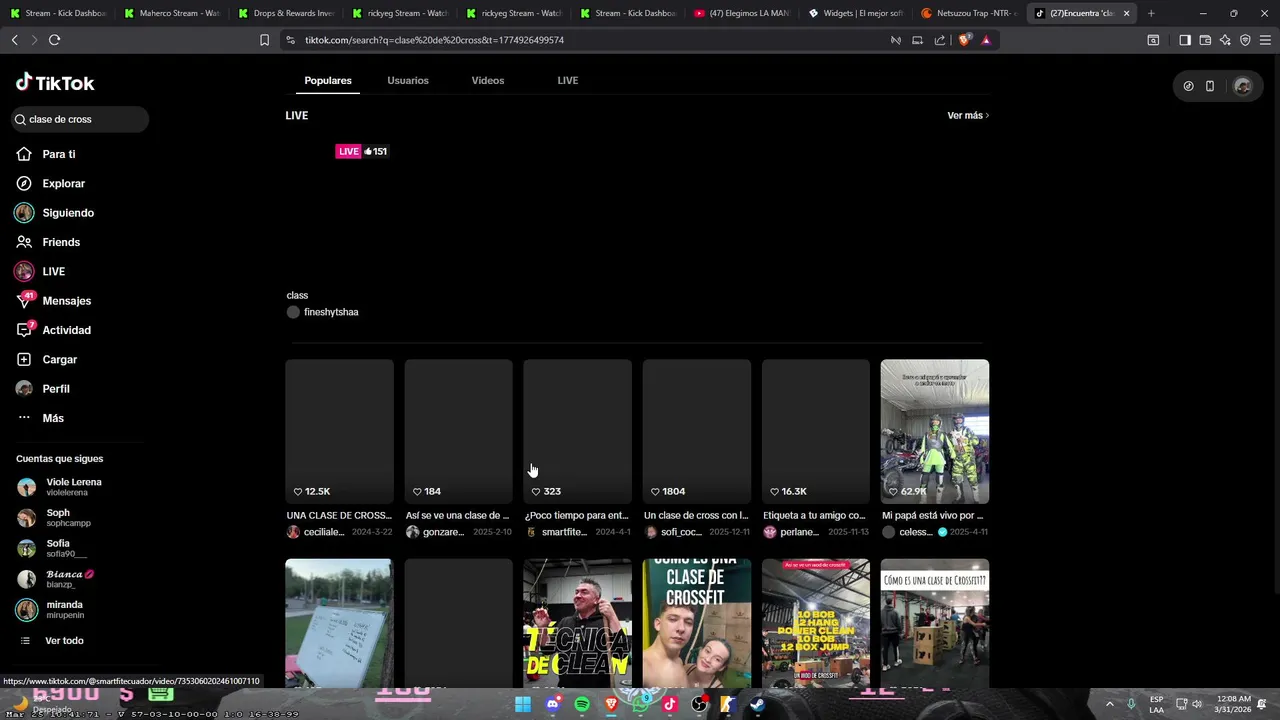Open Técnica de Clean video thumbnail
The image size is (1280, 720).
click(x=577, y=623)
